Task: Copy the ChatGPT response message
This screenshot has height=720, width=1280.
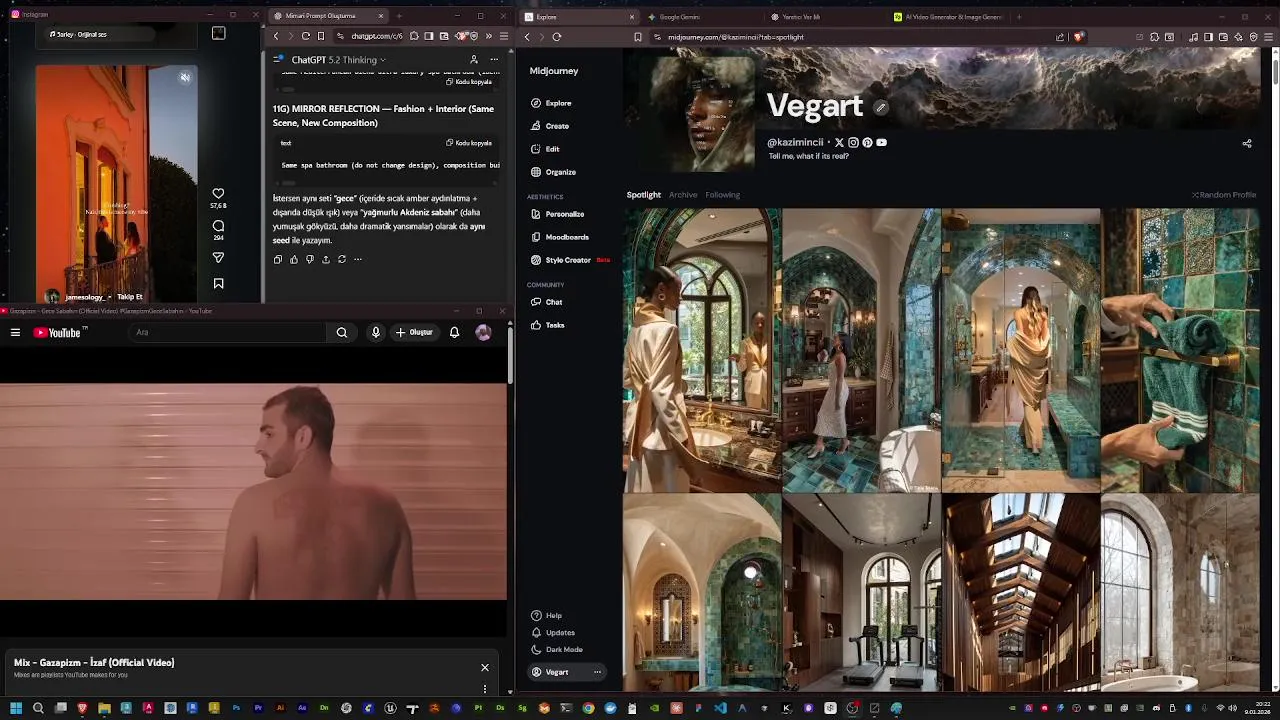Action: pyautogui.click(x=278, y=260)
